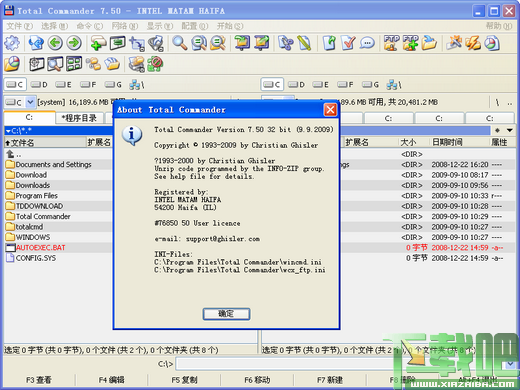
Task: Switch left panel to drive F
Action: click(x=88, y=85)
